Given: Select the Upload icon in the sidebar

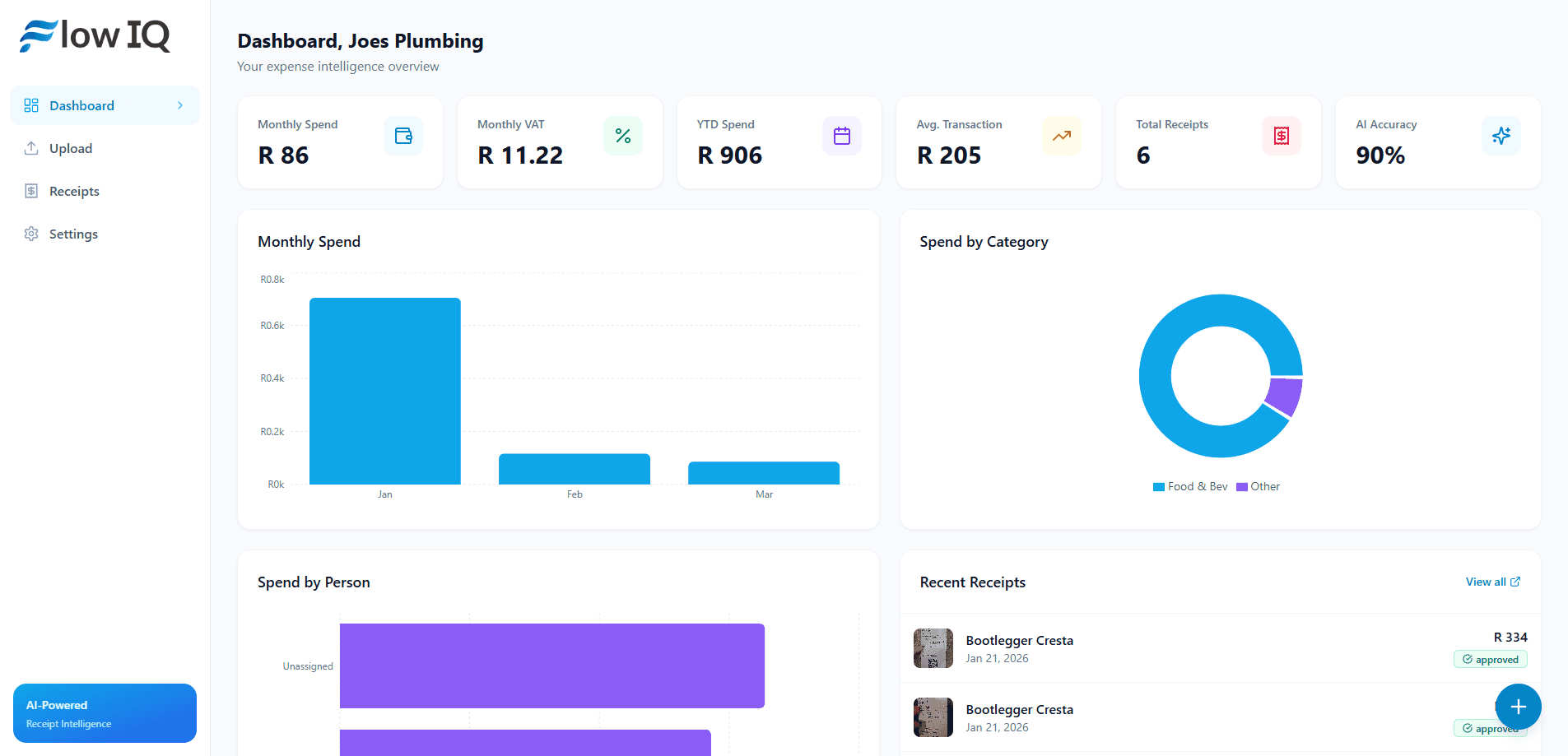Looking at the screenshot, I should 31,148.
